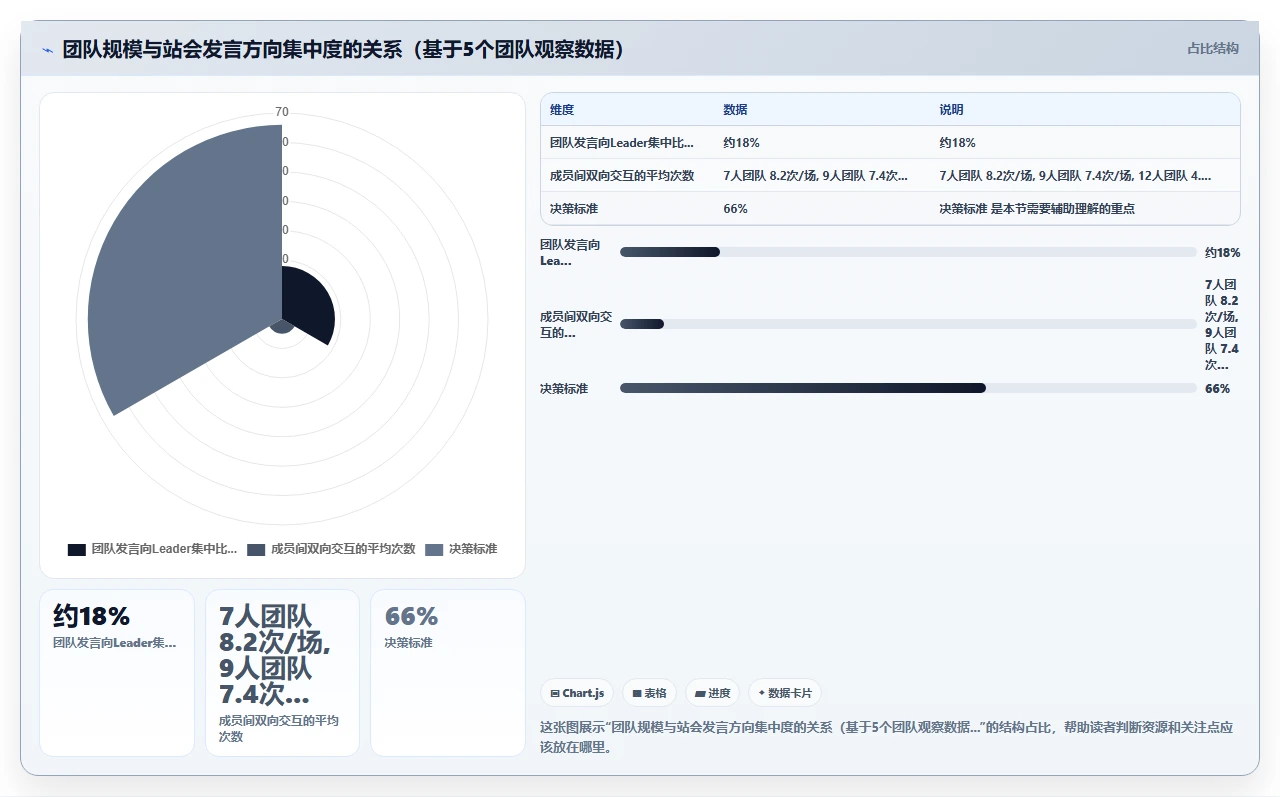This screenshot has height=797, width=1280.
Task: Select the 成员间双向交互的平均次数 table cell
Action: [621, 176]
